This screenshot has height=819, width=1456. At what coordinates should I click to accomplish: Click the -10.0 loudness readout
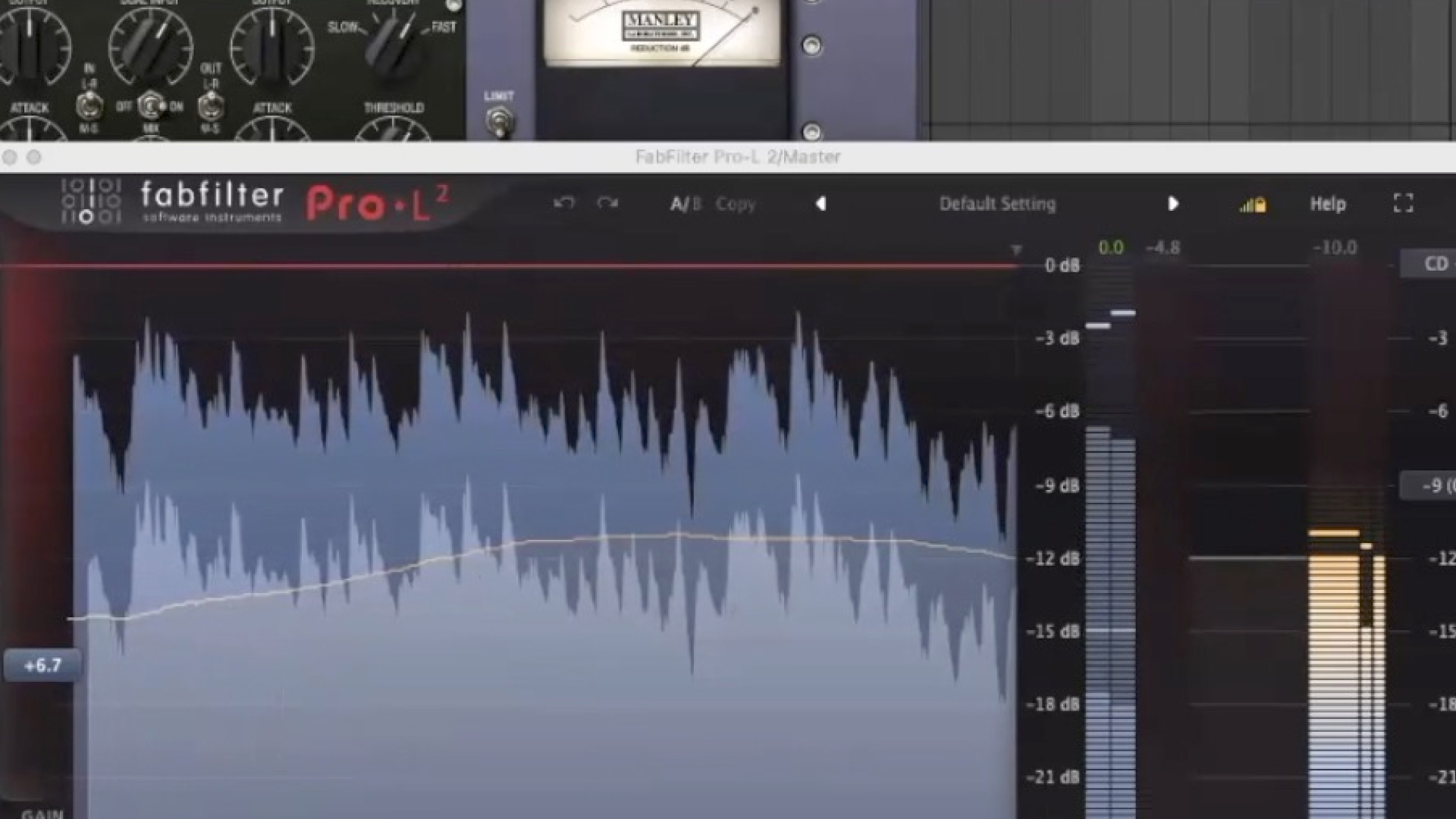click(x=1334, y=247)
